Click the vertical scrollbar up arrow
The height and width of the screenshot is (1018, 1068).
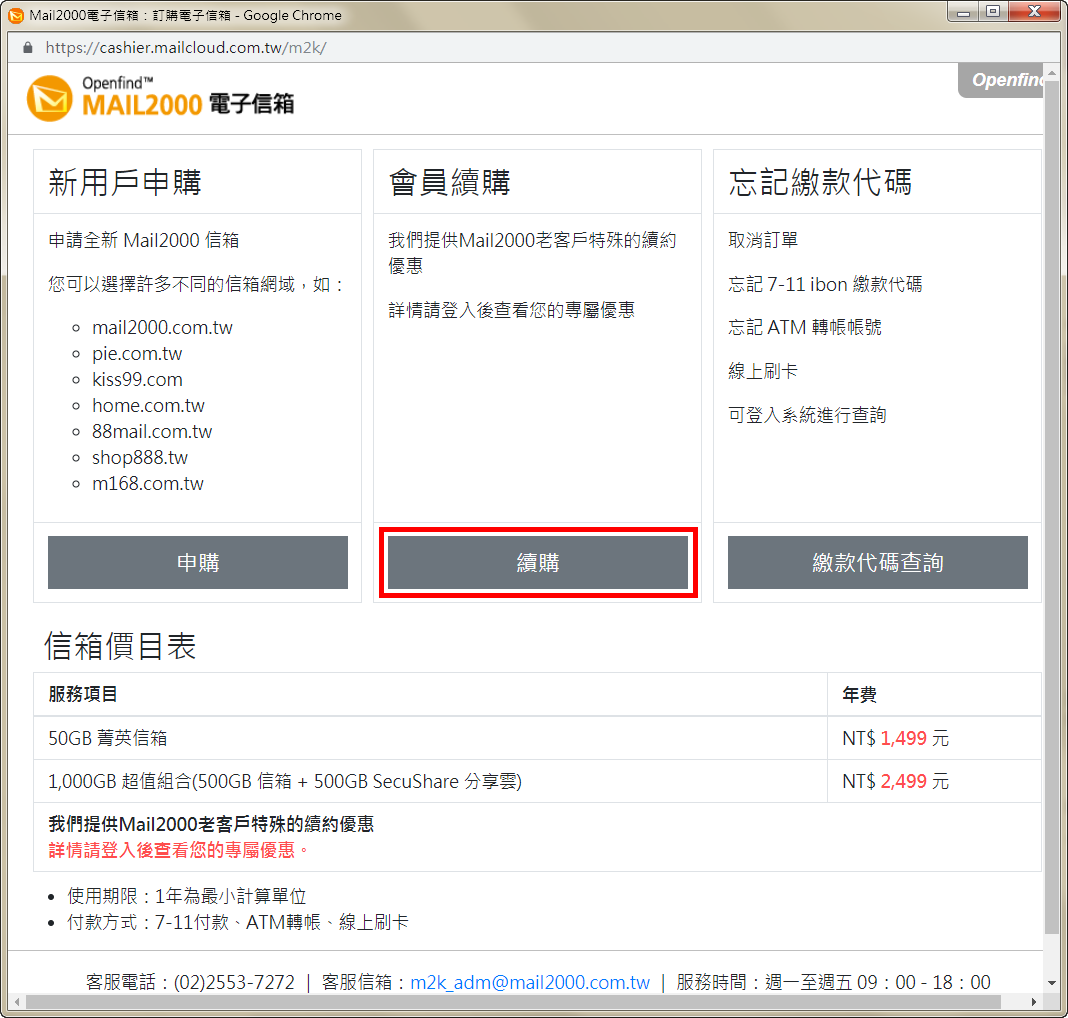click(1052, 71)
